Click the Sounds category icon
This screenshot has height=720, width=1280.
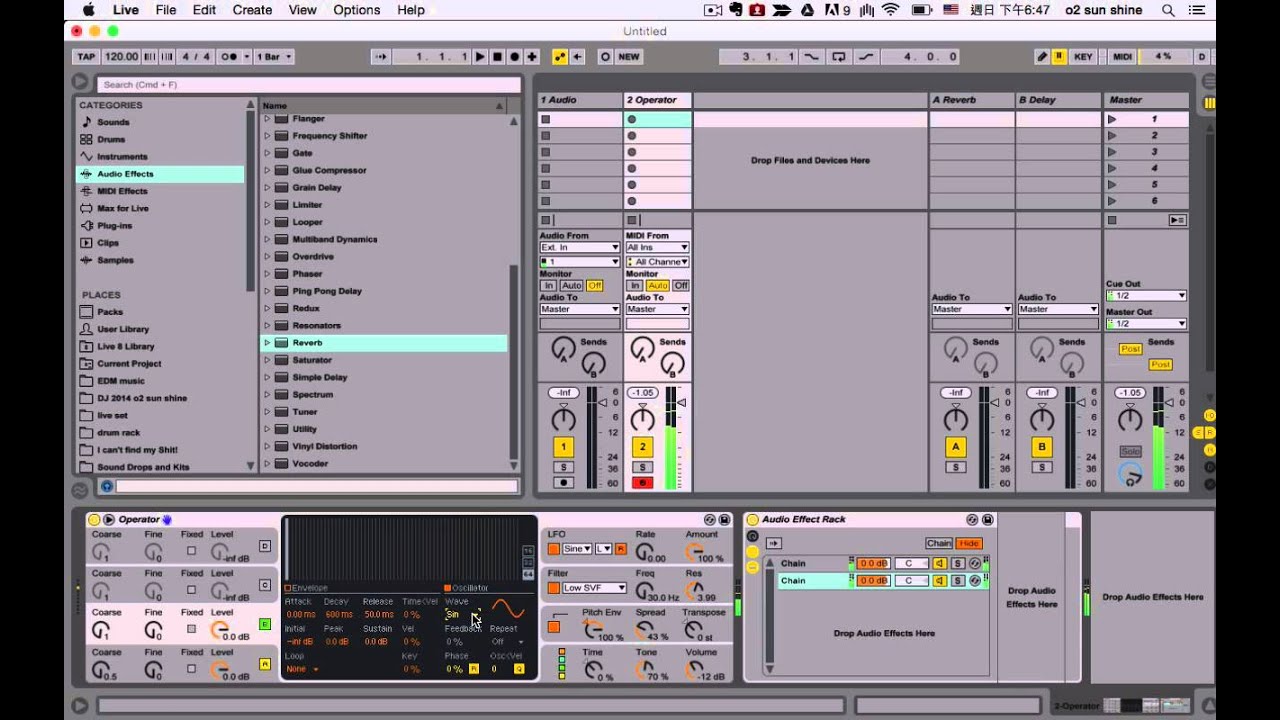[87, 122]
